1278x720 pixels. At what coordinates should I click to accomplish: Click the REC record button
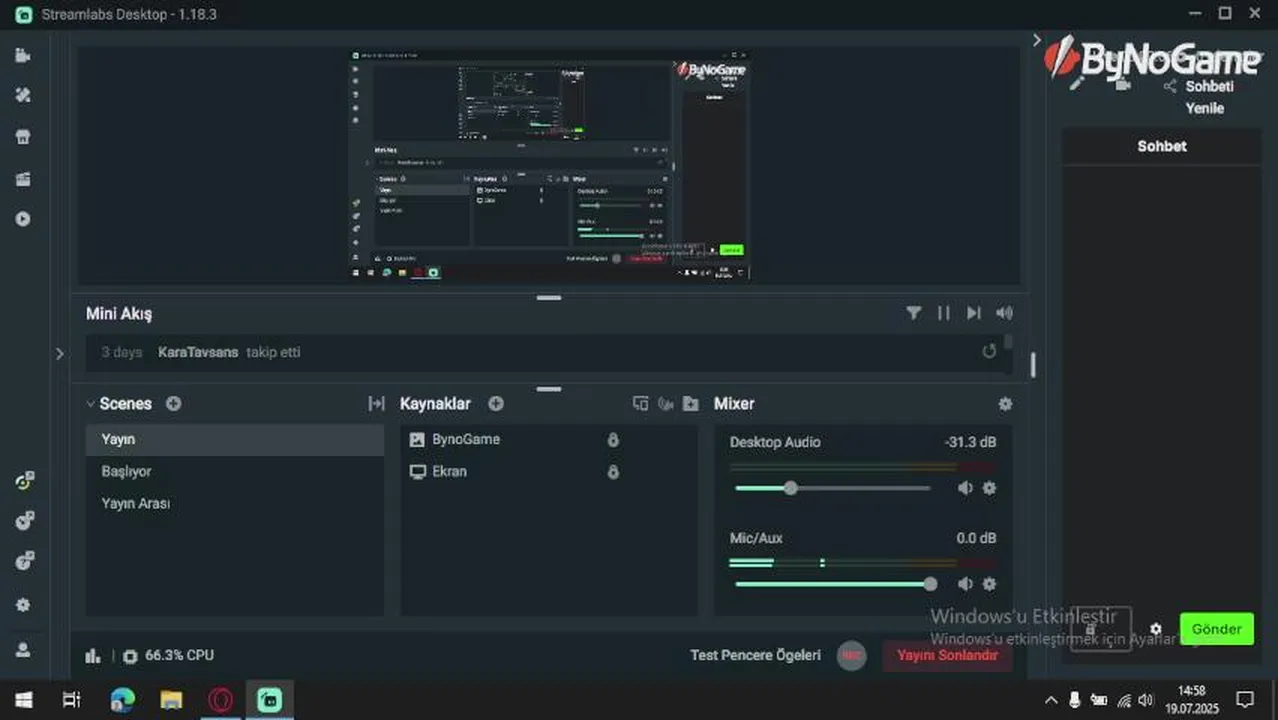(x=851, y=655)
